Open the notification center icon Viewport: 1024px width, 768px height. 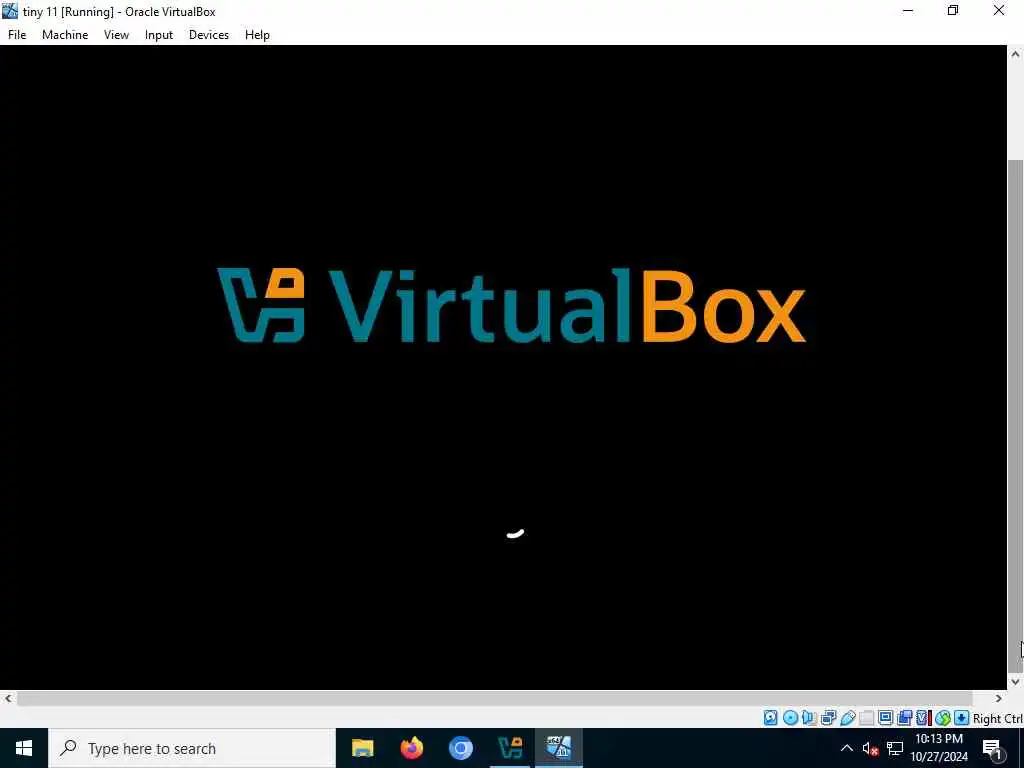coord(992,748)
